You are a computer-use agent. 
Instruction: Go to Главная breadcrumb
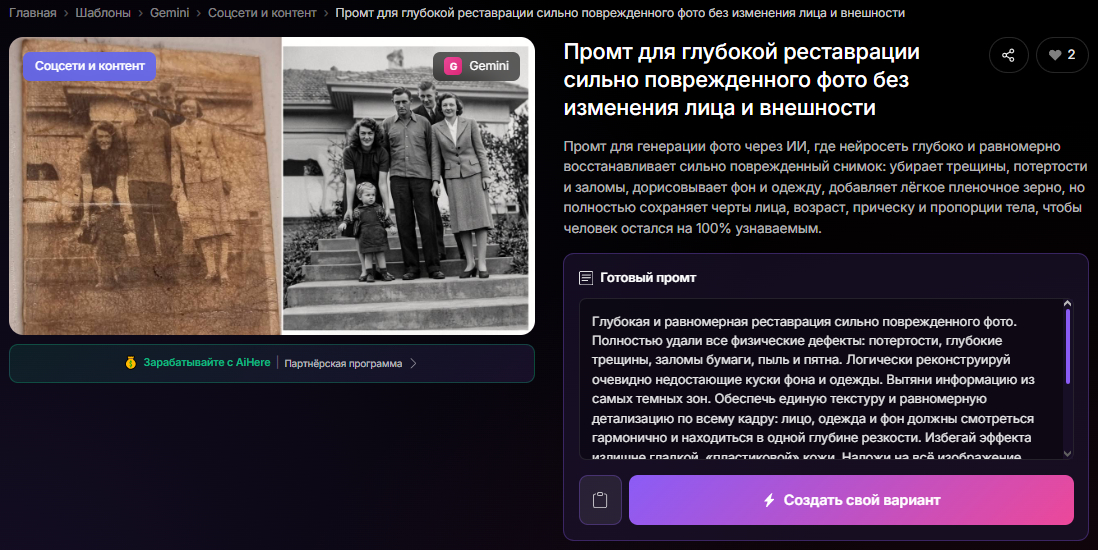tap(33, 13)
